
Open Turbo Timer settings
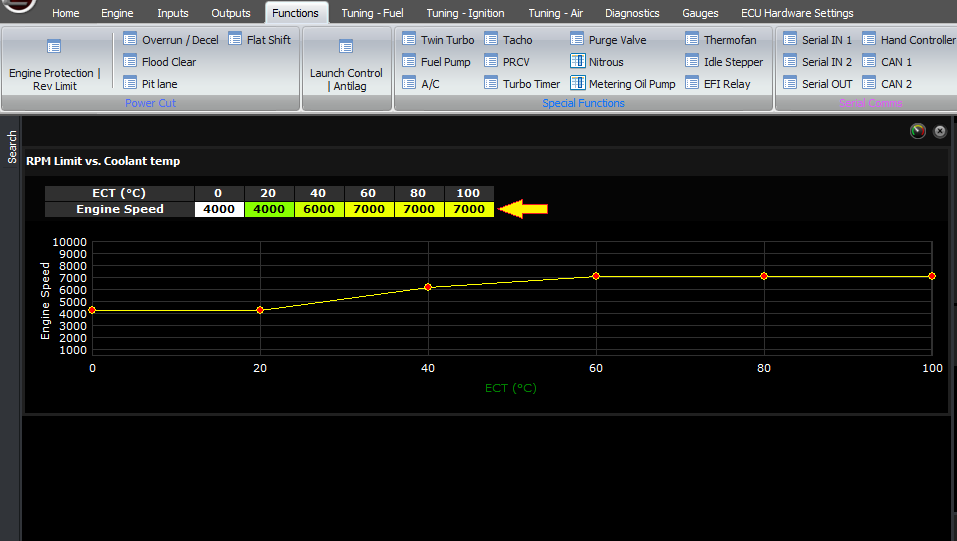(x=522, y=84)
